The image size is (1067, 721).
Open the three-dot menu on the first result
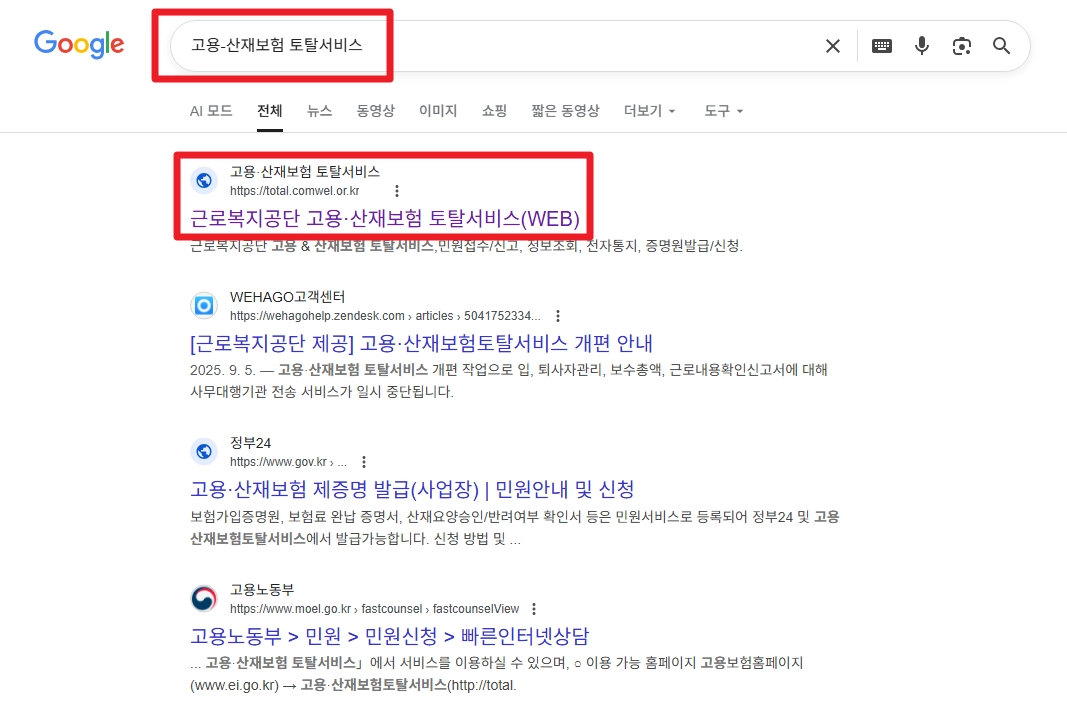point(396,190)
